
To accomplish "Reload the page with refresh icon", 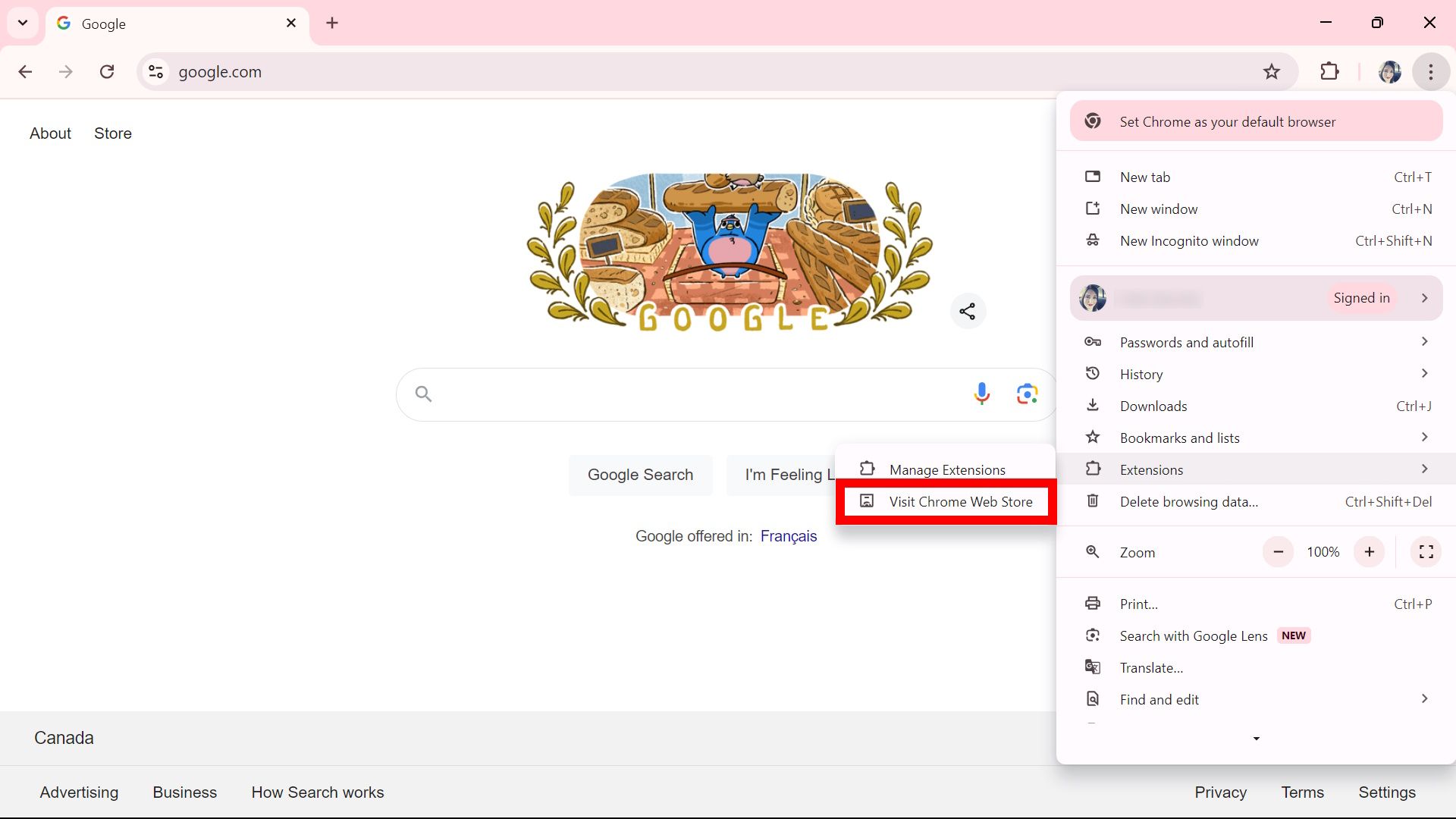I will (107, 72).
